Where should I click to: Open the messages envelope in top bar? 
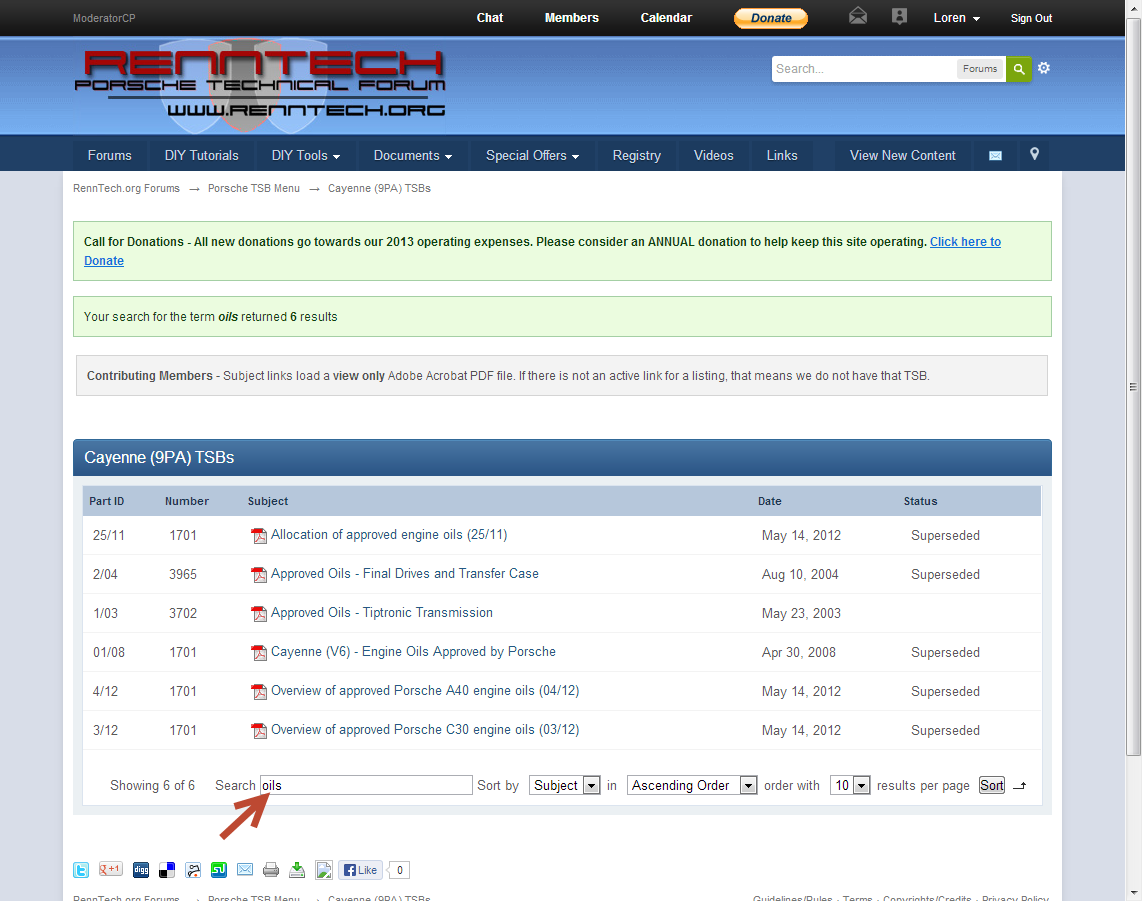(858, 17)
